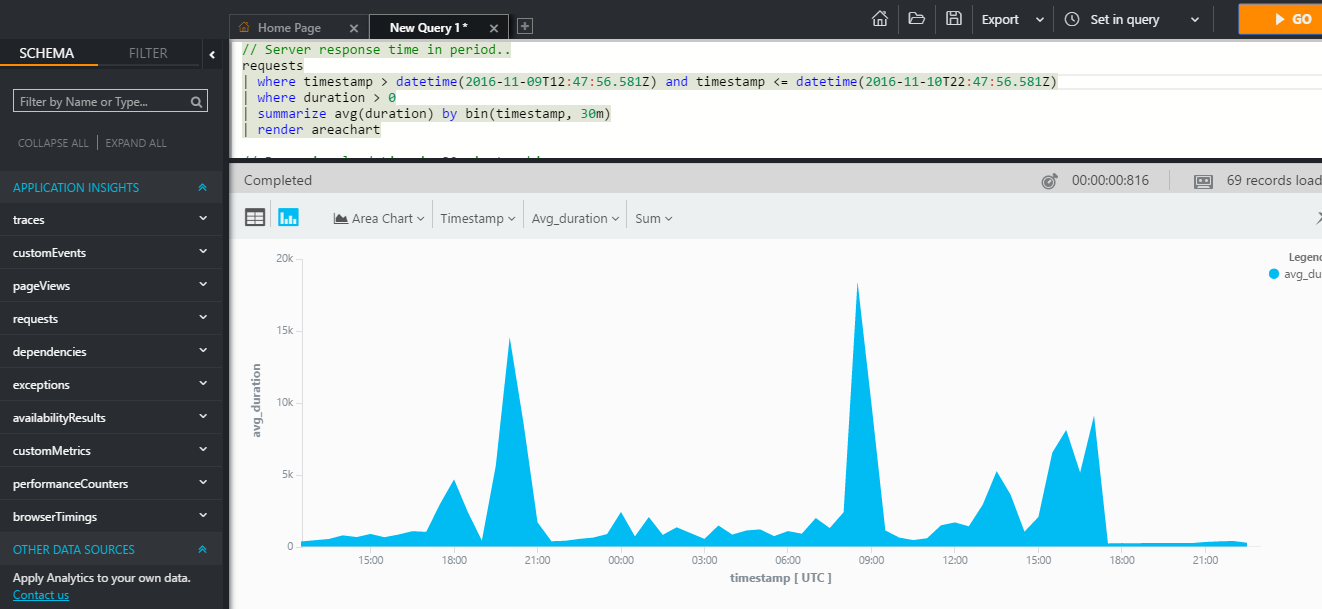The width and height of the screenshot is (1322, 609).
Task: Switch results to table view
Action: (254, 217)
